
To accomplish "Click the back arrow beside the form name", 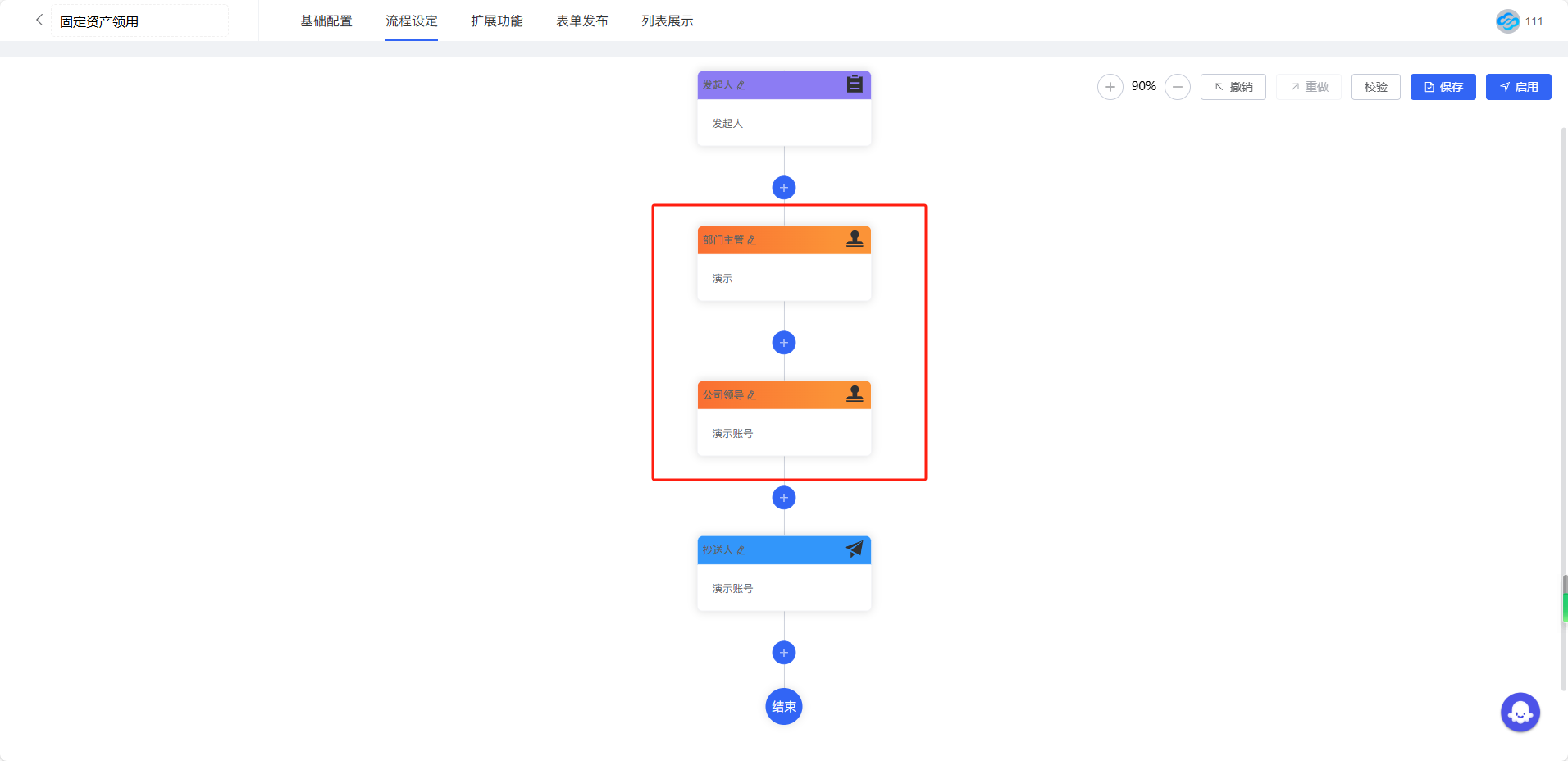I will click(x=39, y=20).
